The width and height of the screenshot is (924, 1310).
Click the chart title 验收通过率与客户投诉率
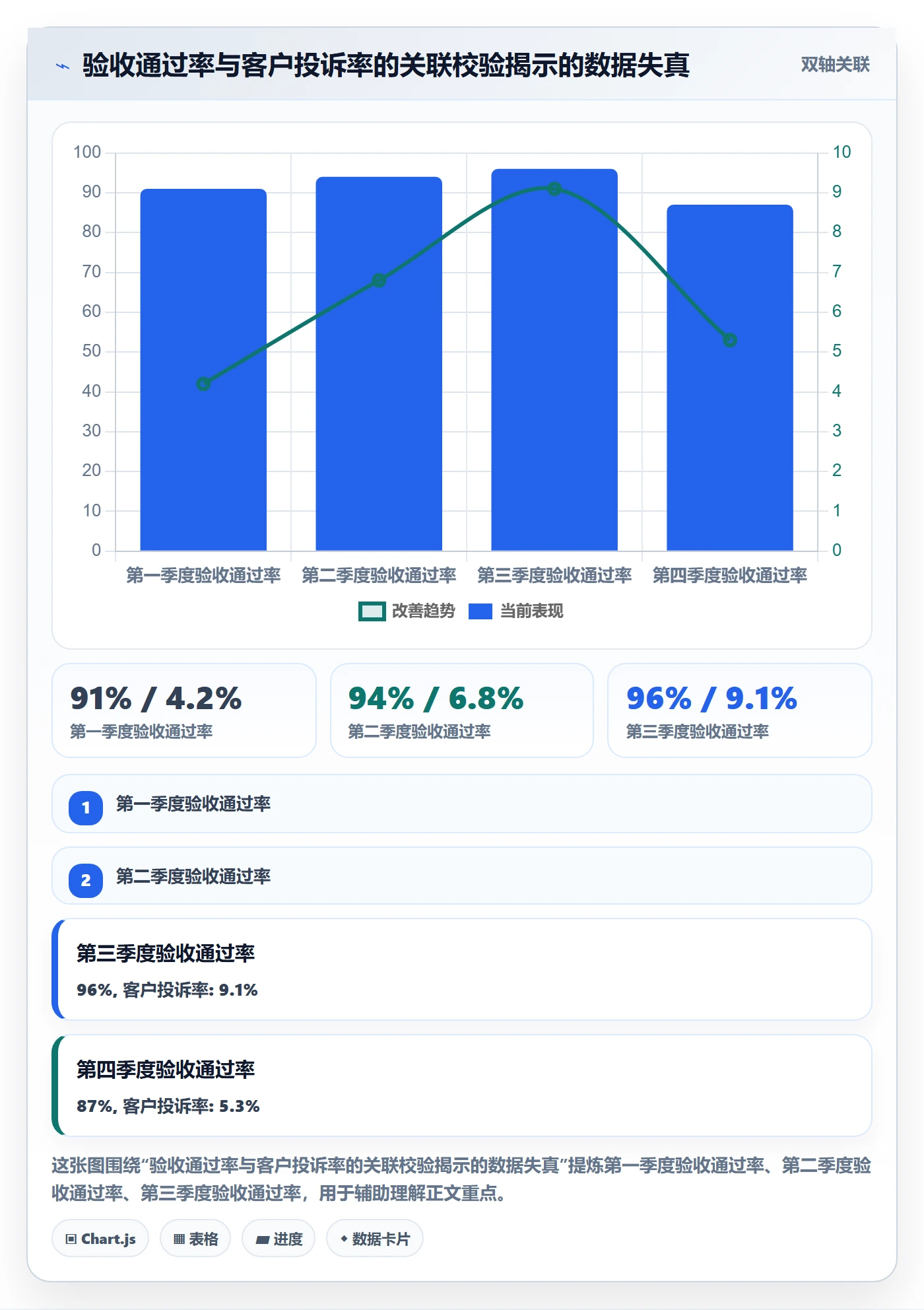point(386,65)
